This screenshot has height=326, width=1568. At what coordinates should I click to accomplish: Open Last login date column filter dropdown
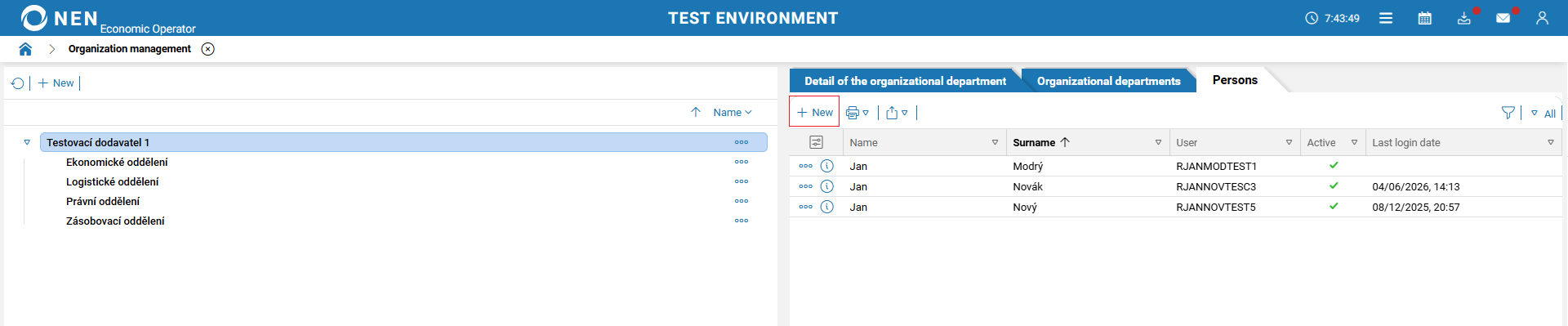(1550, 142)
